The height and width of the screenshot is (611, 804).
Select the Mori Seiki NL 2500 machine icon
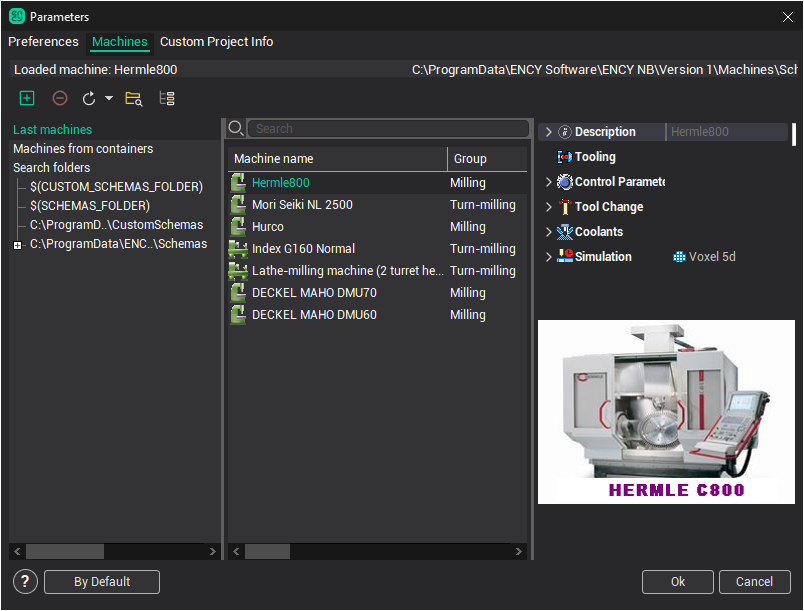coord(239,205)
